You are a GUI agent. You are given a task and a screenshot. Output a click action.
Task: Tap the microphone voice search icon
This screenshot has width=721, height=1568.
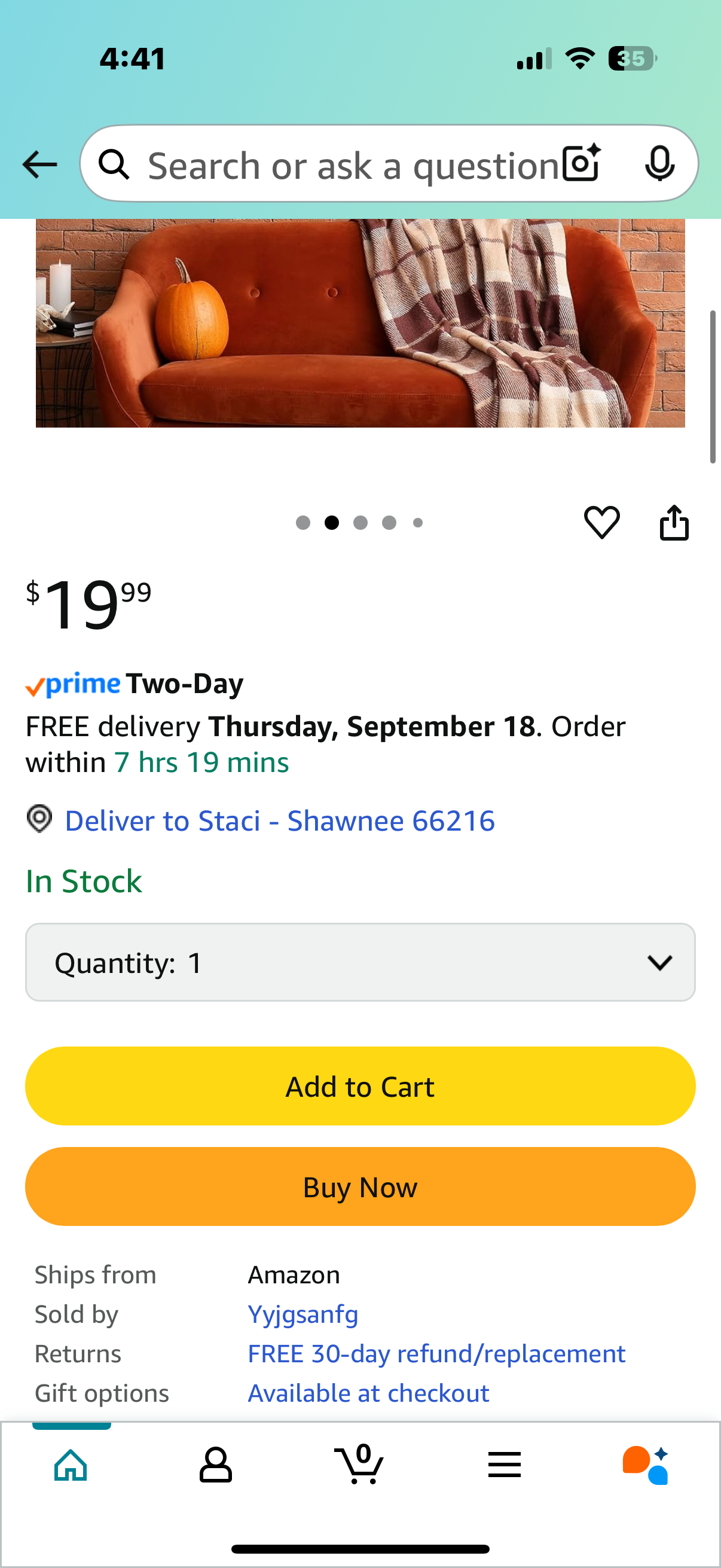click(659, 163)
